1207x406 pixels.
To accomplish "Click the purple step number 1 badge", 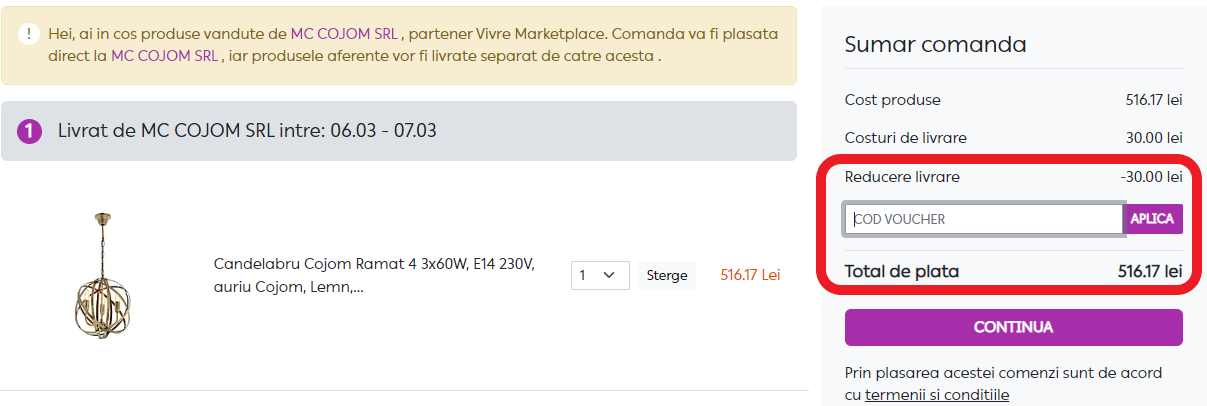I will pos(30,131).
